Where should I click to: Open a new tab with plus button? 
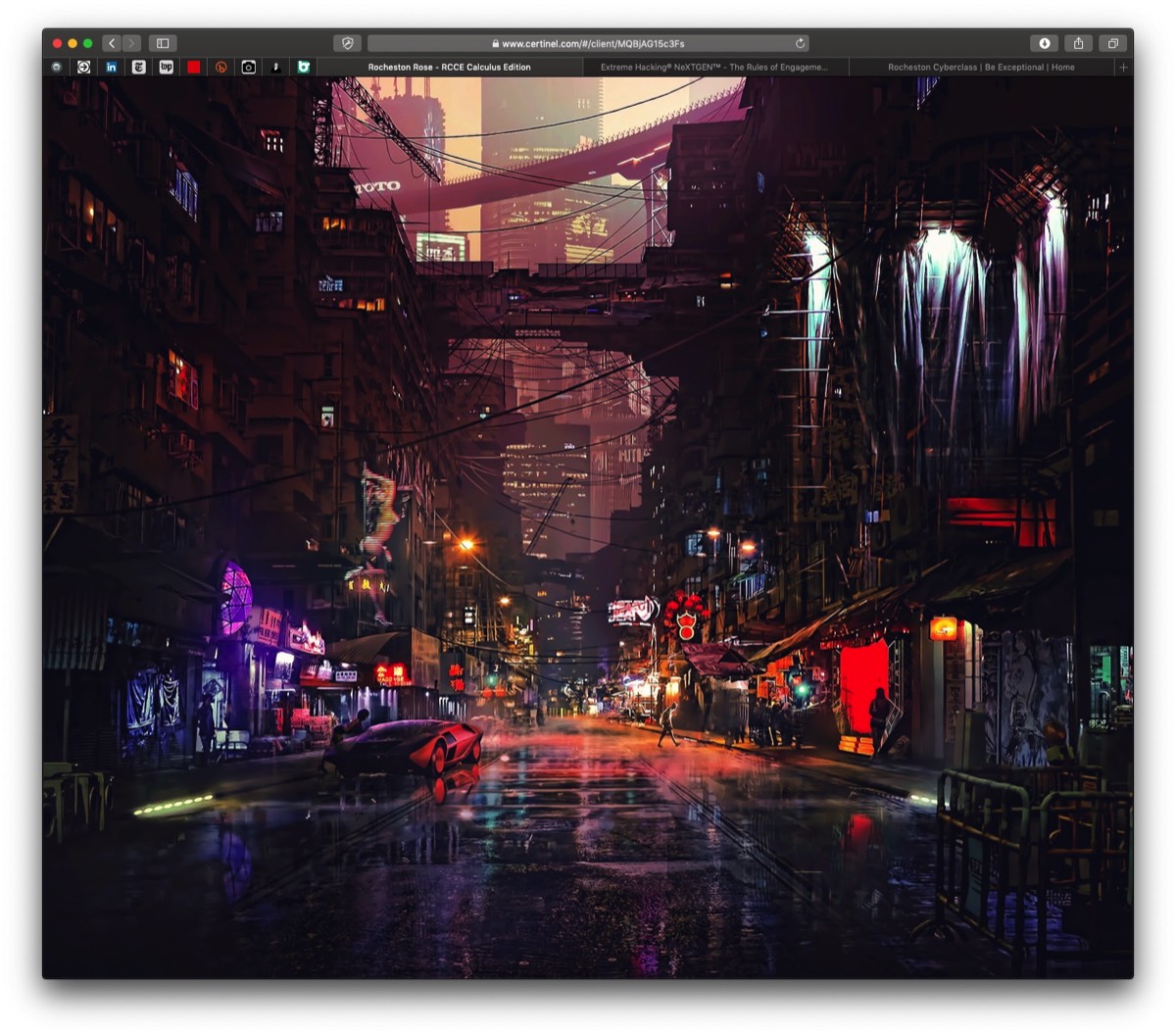coord(1123,68)
